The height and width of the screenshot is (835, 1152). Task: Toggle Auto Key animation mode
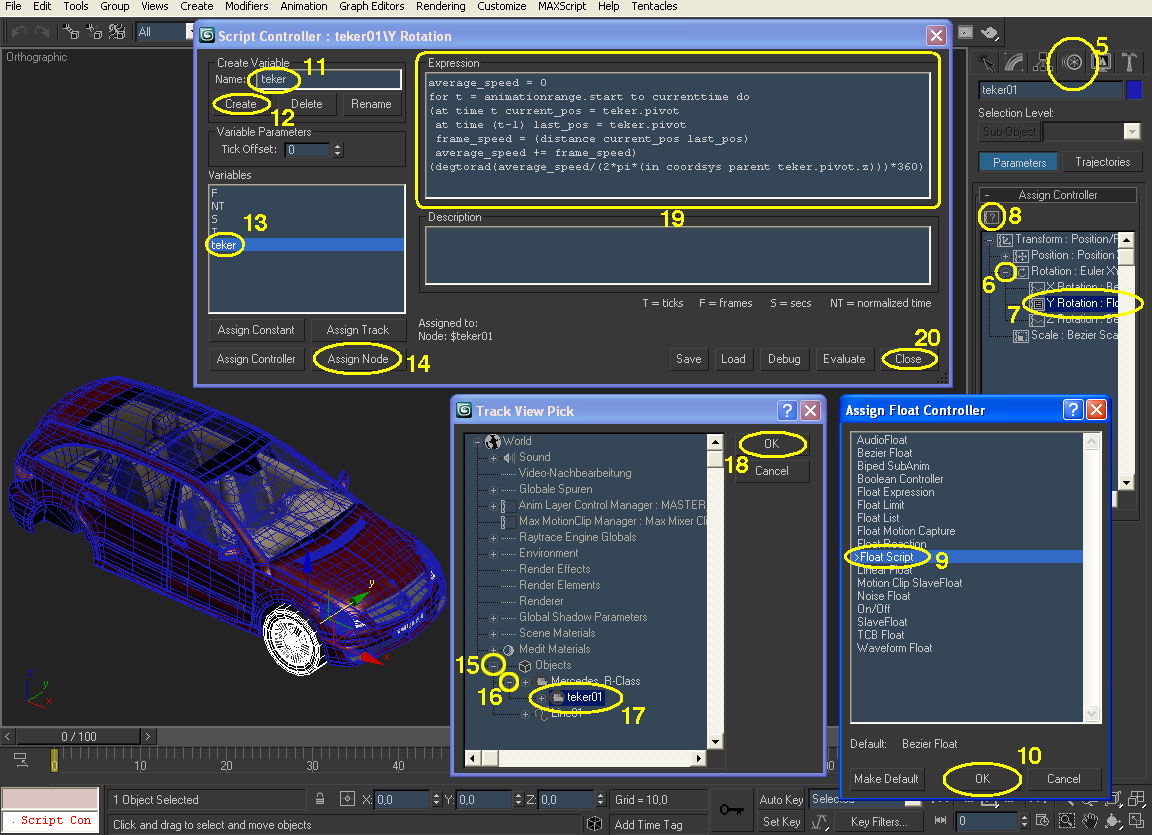click(781, 799)
